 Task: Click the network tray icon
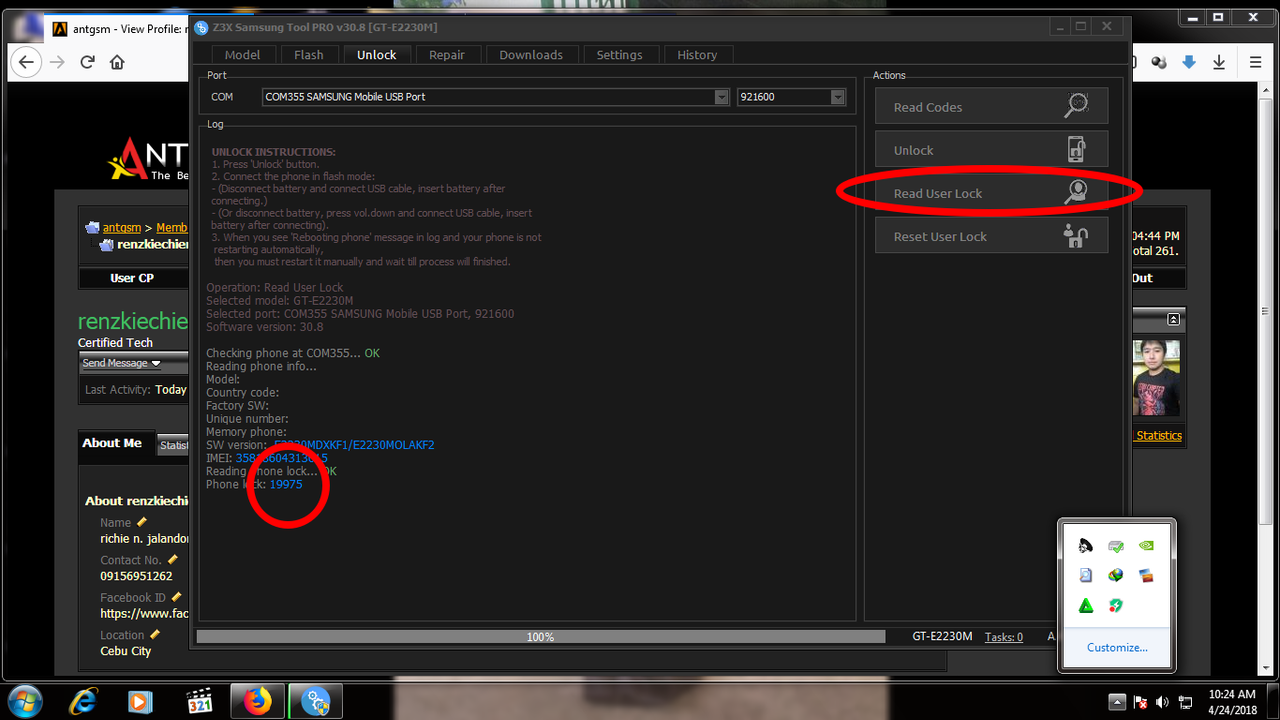click(1185, 702)
